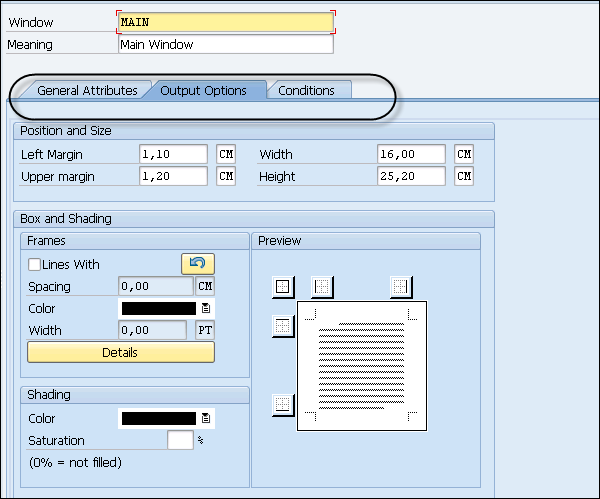
Task: Click the black Shading color swatch
Action: tap(157, 419)
